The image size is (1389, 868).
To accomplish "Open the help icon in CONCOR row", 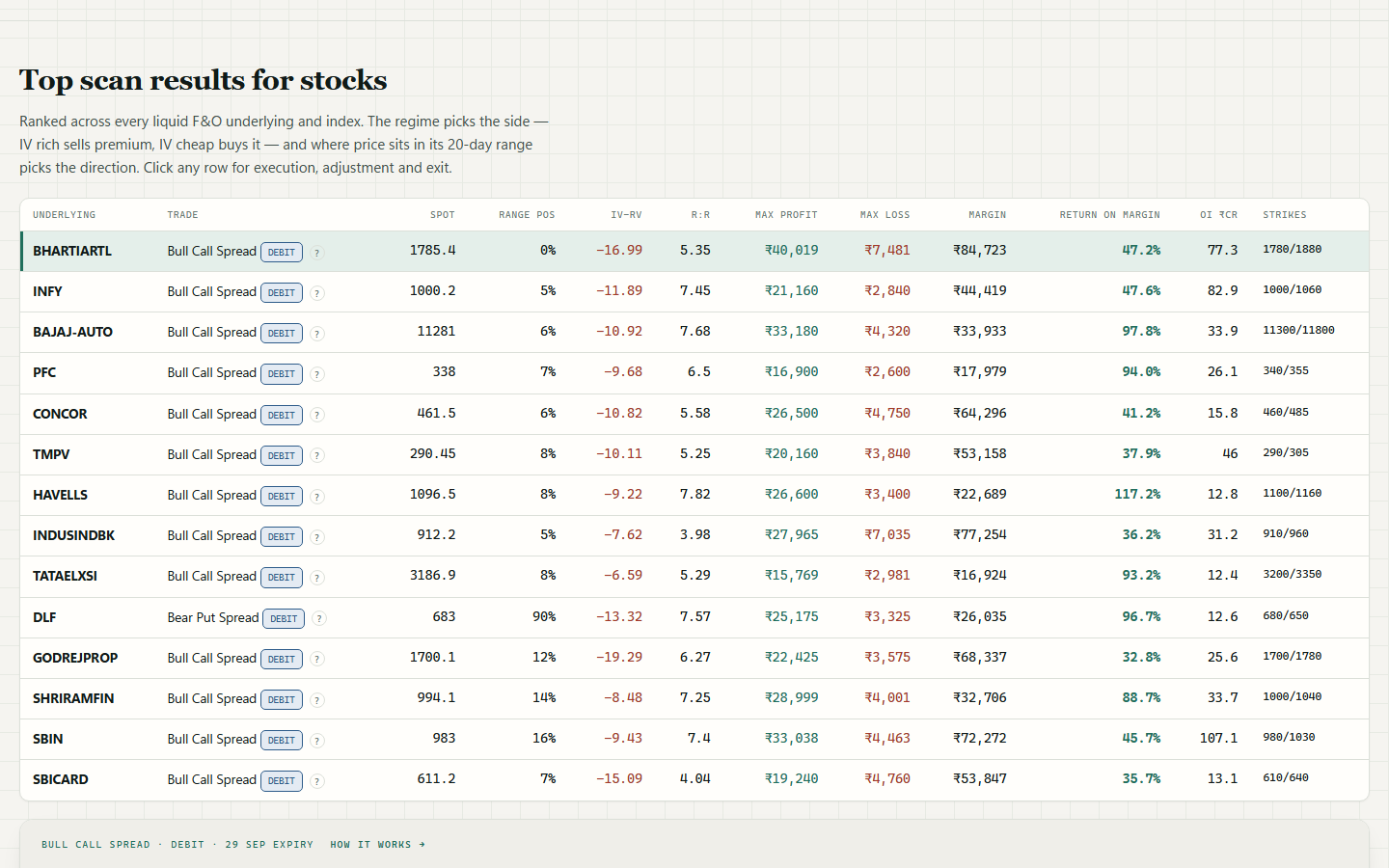I will click(x=317, y=416).
